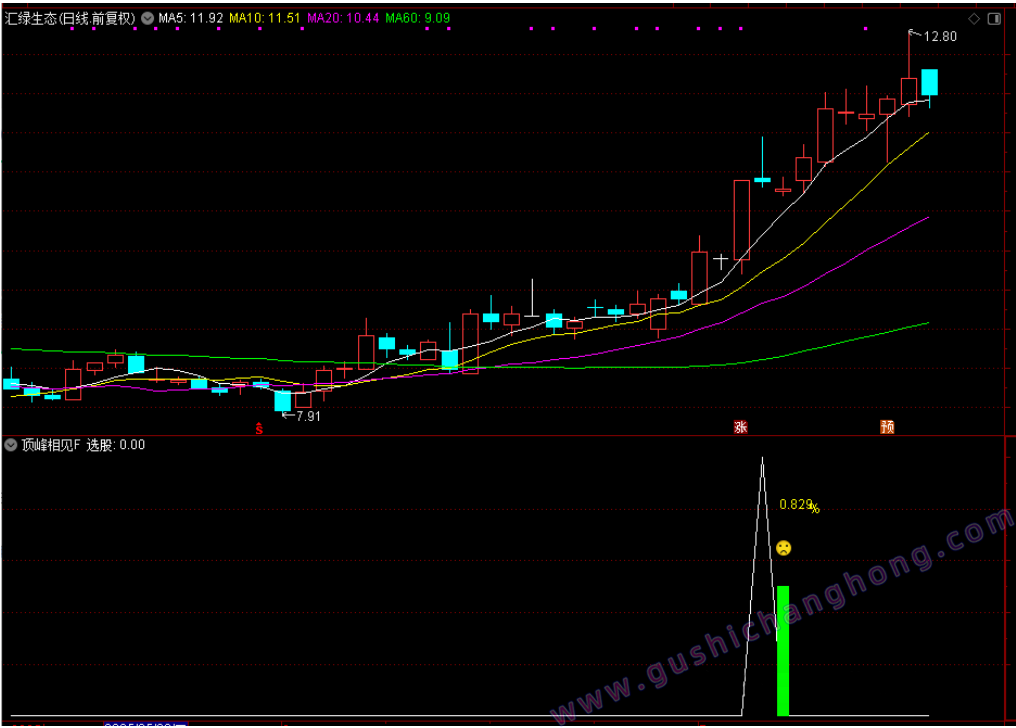The height and width of the screenshot is (728, 1016).
Task: Click the sad face signal icon
Action: coord(783,548)
